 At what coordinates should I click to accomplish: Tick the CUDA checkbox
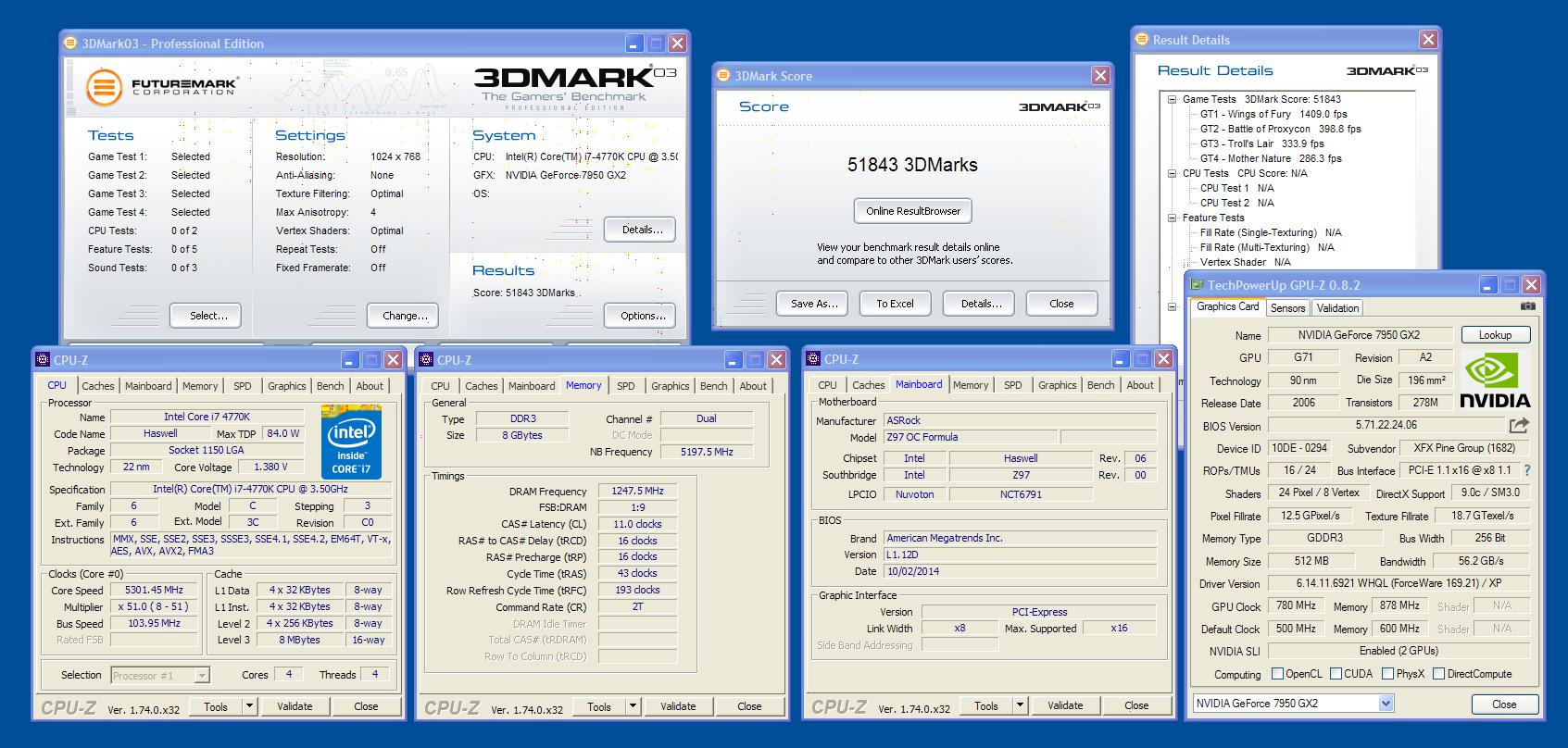point(1336,674)
